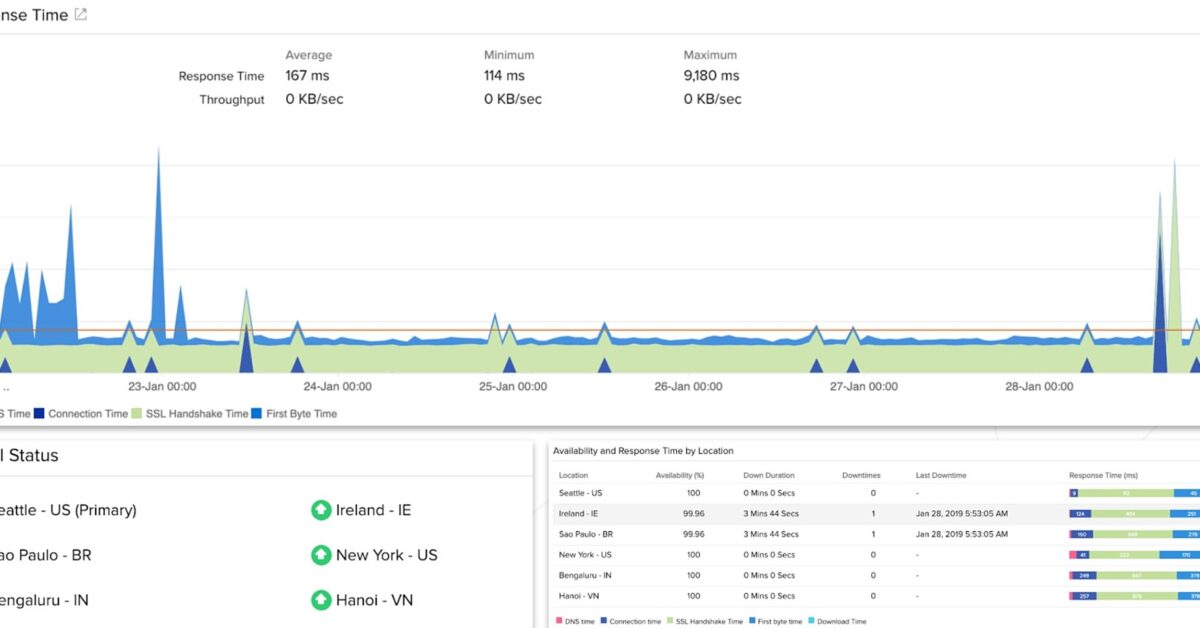The width and height of the screenshot is (1200, 628).
Task: Toggle First Byte Time series in chart legend
Action: pyautogui.click(x=258, y=413)
